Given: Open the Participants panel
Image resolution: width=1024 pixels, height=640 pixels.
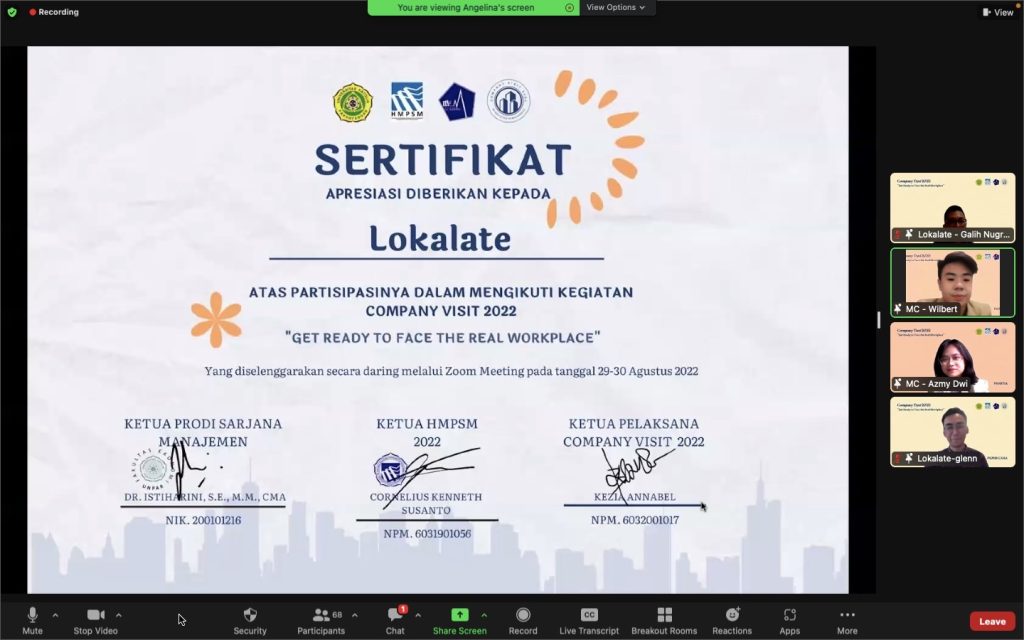Looking at the screenshot, I should 321,615.
